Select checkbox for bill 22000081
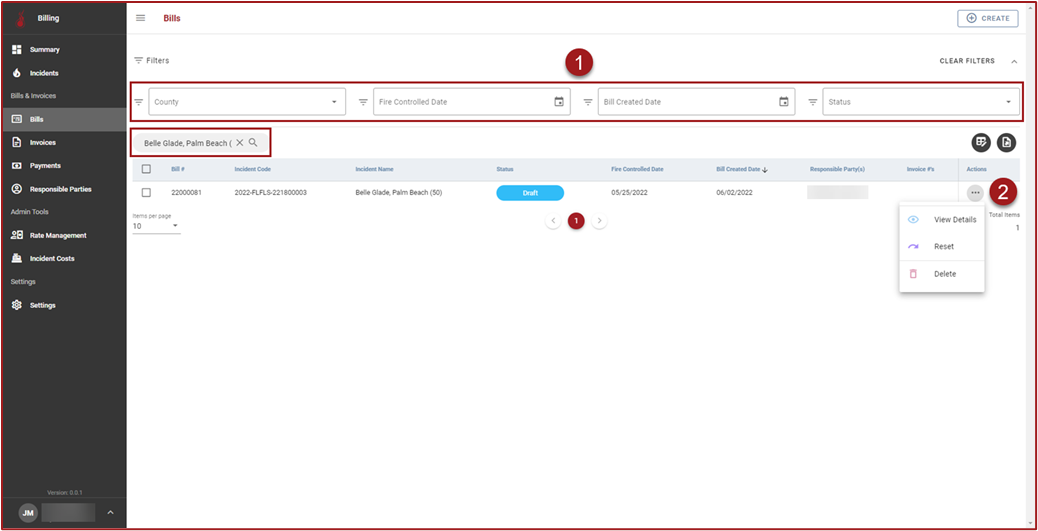This screenshot has height=531, width=1038. [x=146, y=193]
